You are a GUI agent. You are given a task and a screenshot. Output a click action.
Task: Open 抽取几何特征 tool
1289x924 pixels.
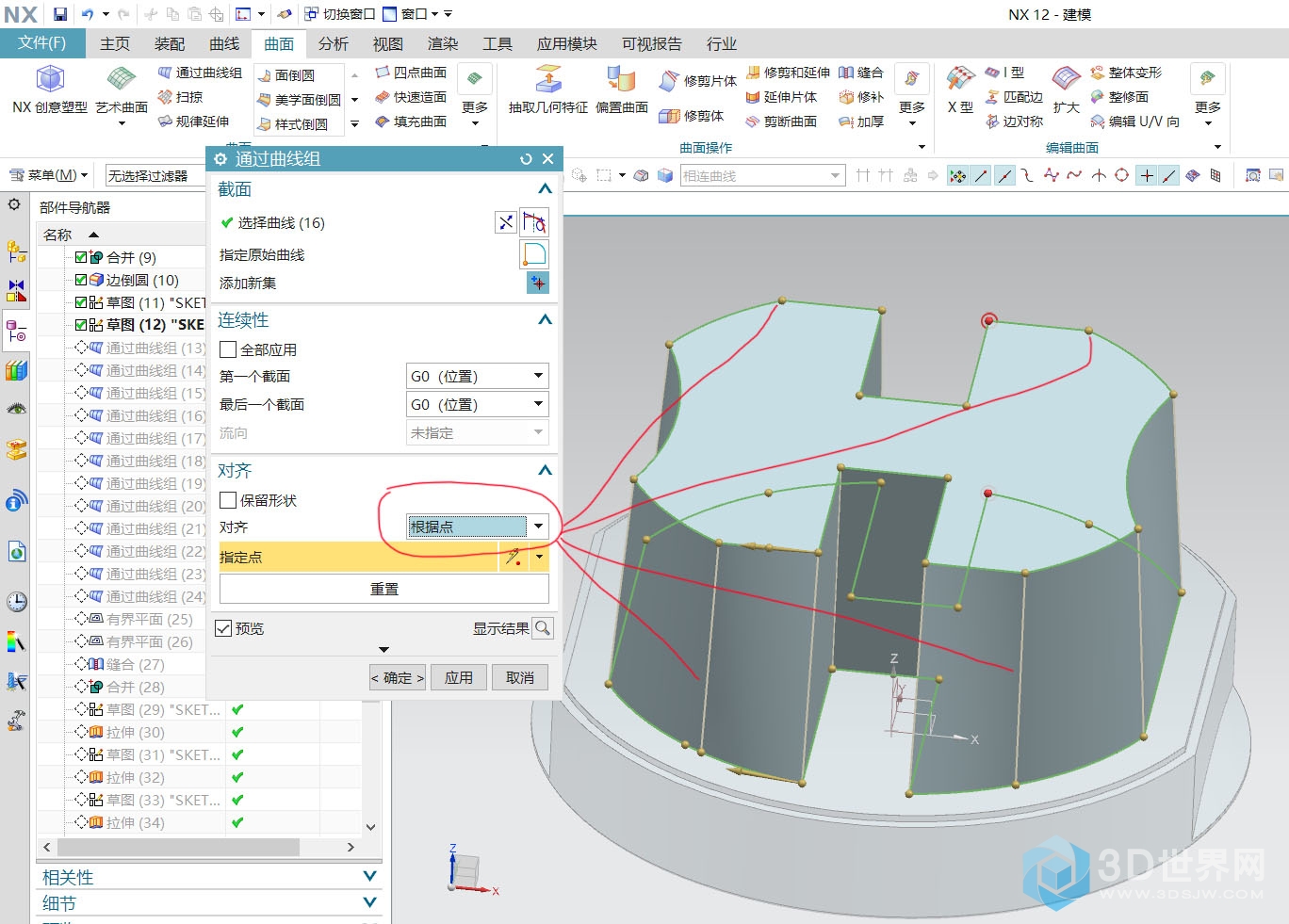[x=548, y=90]
